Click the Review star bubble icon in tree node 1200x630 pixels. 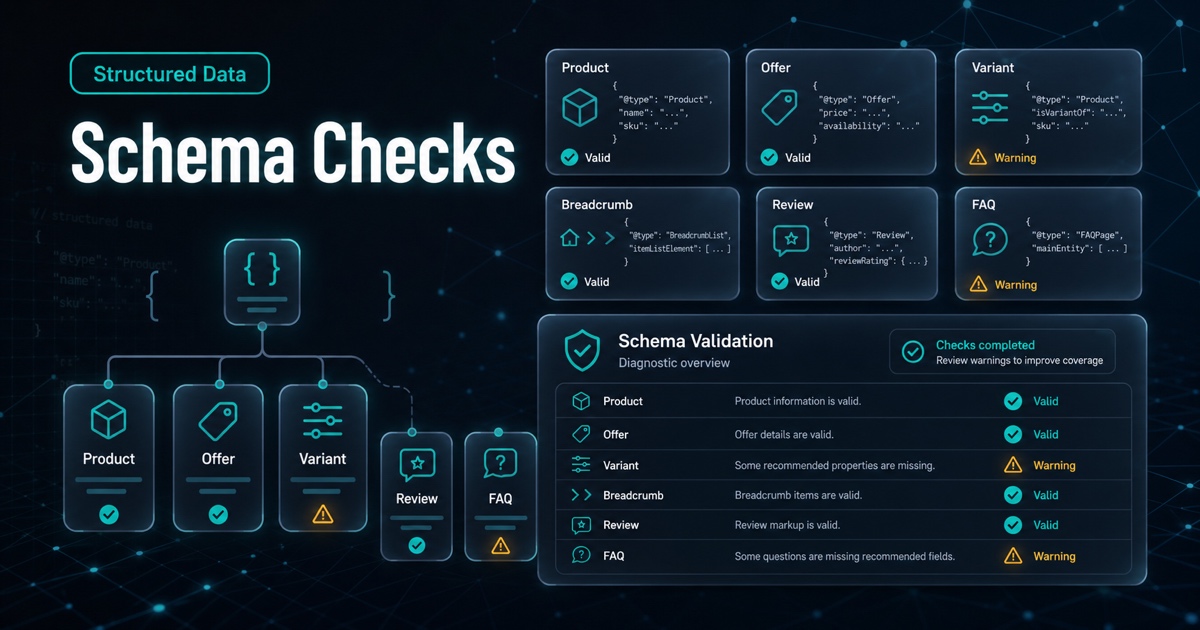tap(417, 464)
